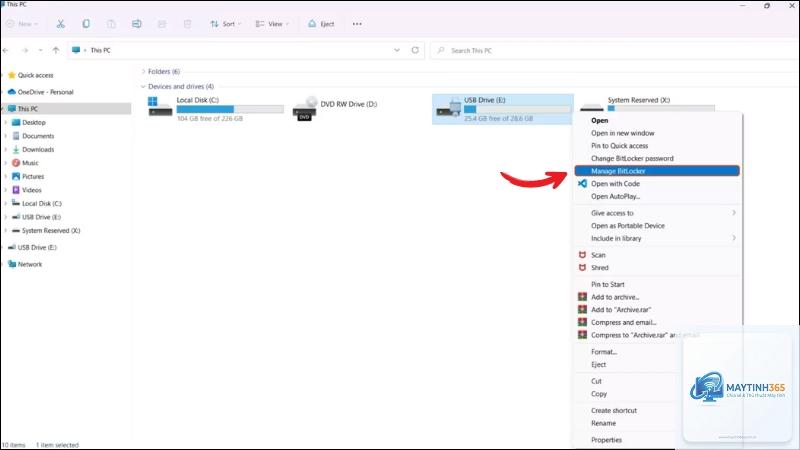Open Videos in the navigation pane
Viewport: 800px width, 450px height.
[27, 190]
